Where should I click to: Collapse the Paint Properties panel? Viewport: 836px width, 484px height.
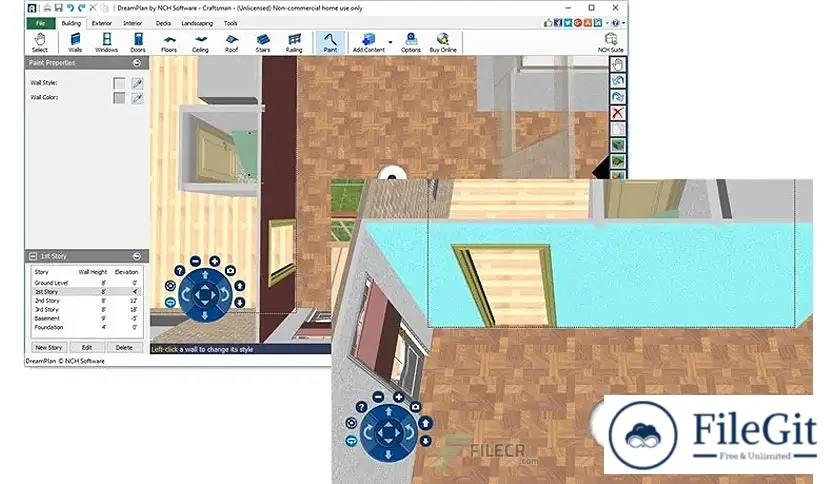click(137, 63)
